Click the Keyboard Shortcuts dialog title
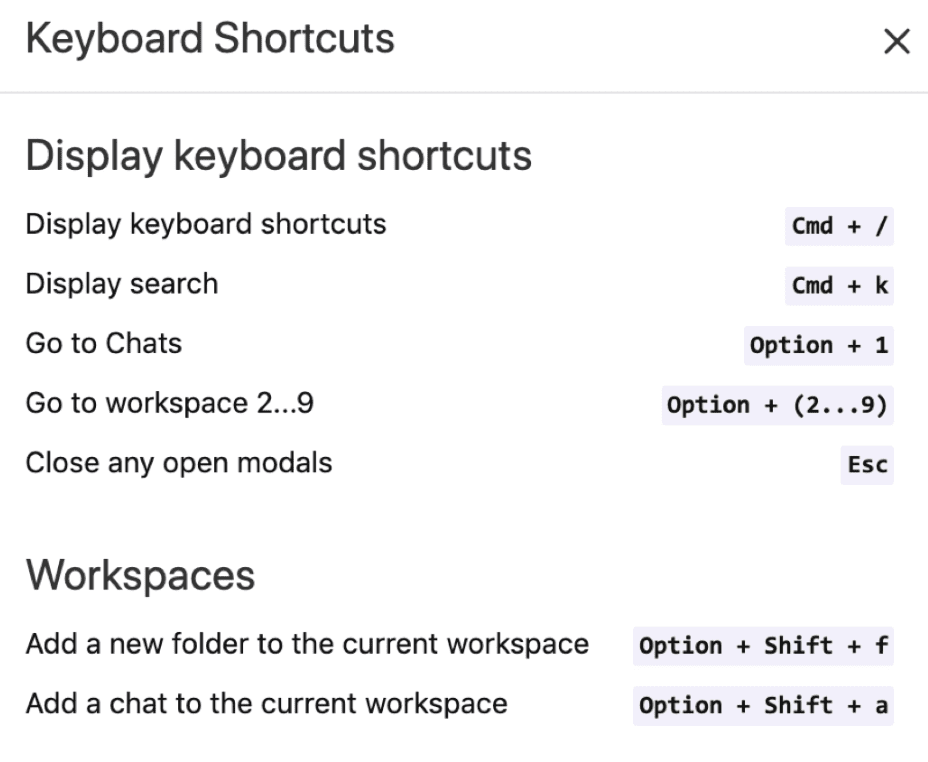The width and height of the screenshot is (928, 762). (210, 40)
